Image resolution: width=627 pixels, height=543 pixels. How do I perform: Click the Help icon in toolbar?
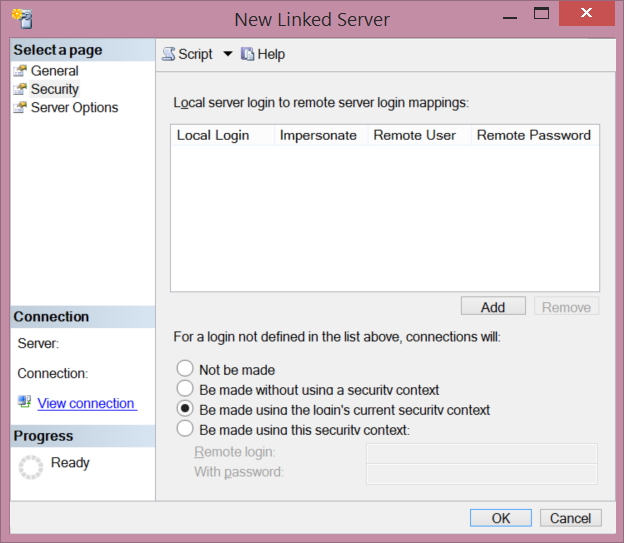click(x=248, y=54)
